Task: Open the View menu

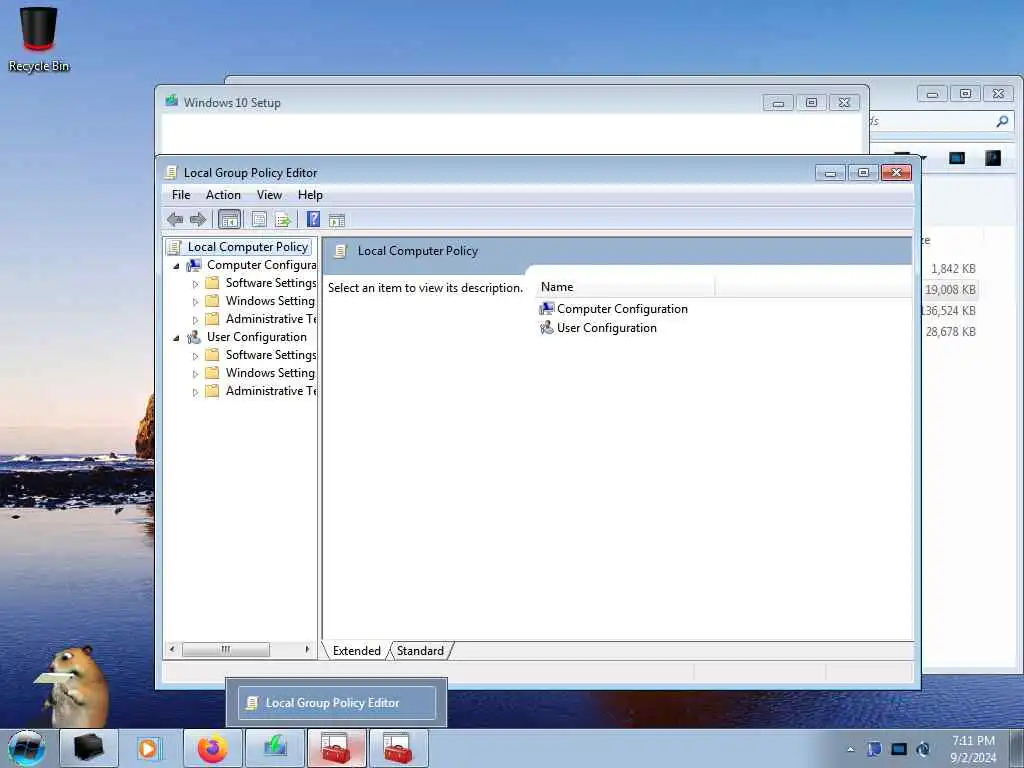Action: click(269, 195)
